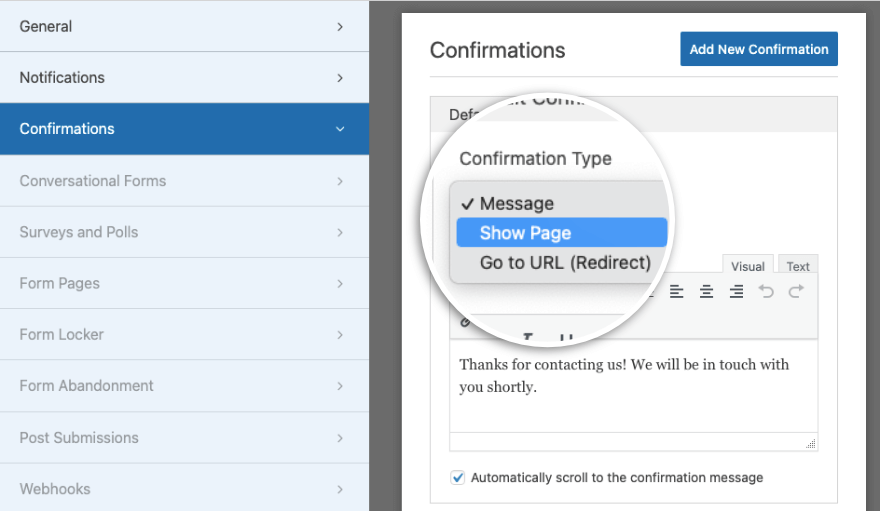
Task: Toggle Automatically scroll to confirmation message checkbox
Action: point(457,477)
